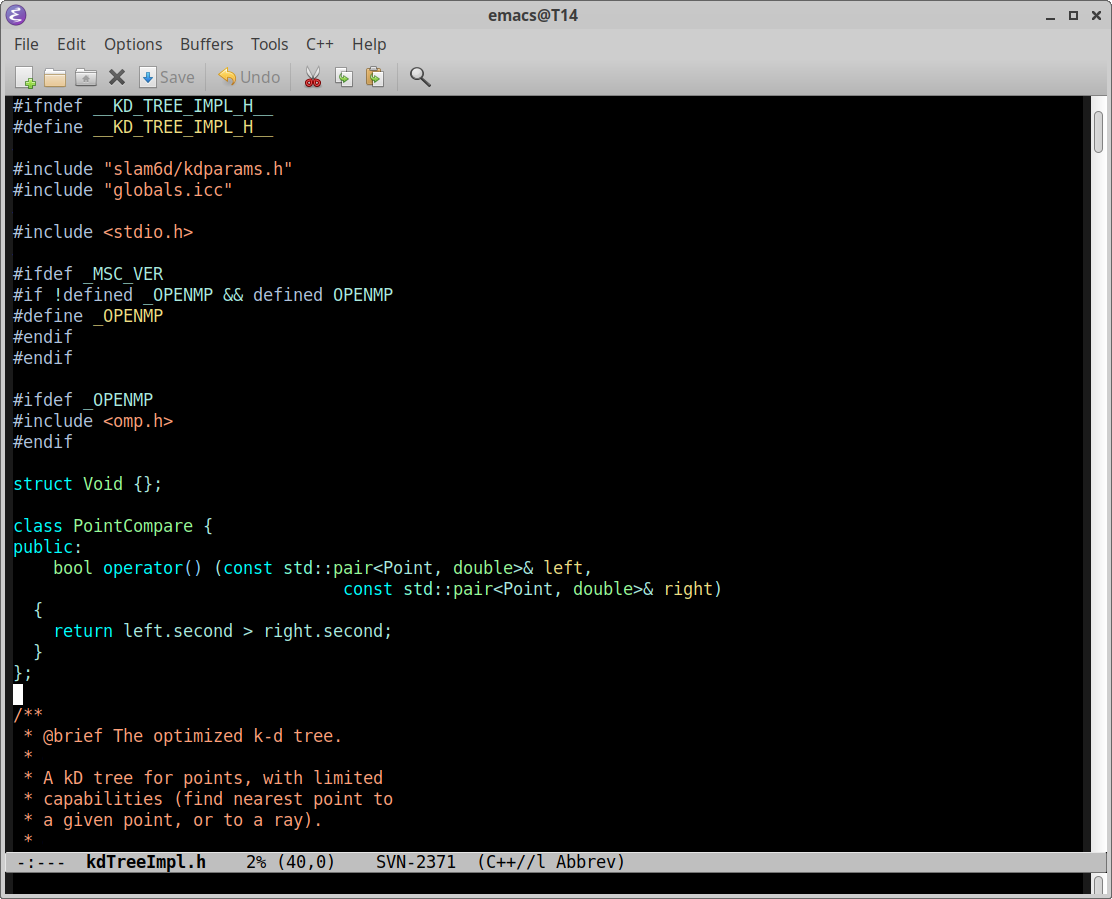Save the buffer using the Save button

coord(166,77)
